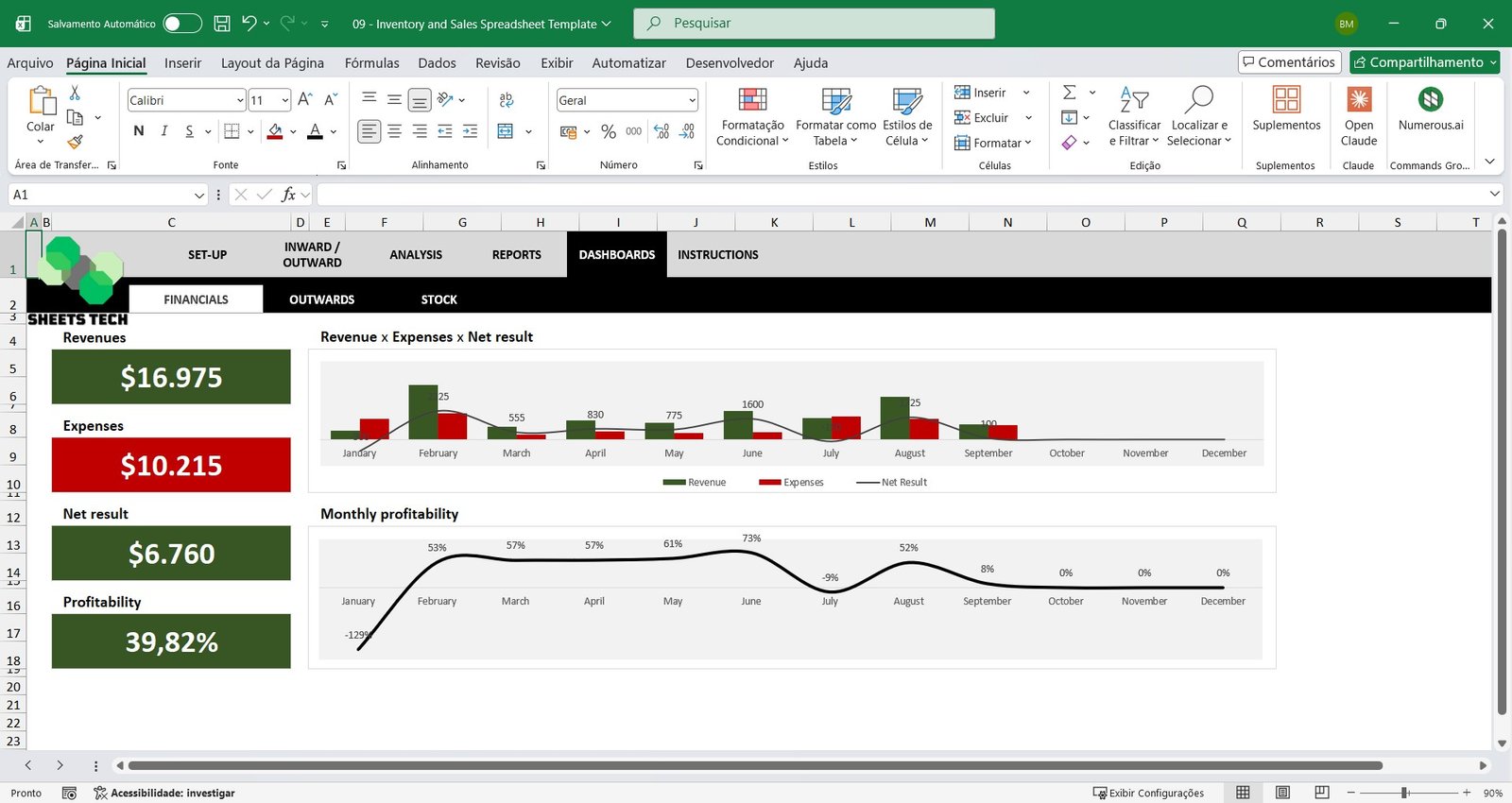Image resolution: width=1512 pixels, height=803 pixels.
Task: Expand Estilos de Célula dropdown
Action: coord(907,117)
